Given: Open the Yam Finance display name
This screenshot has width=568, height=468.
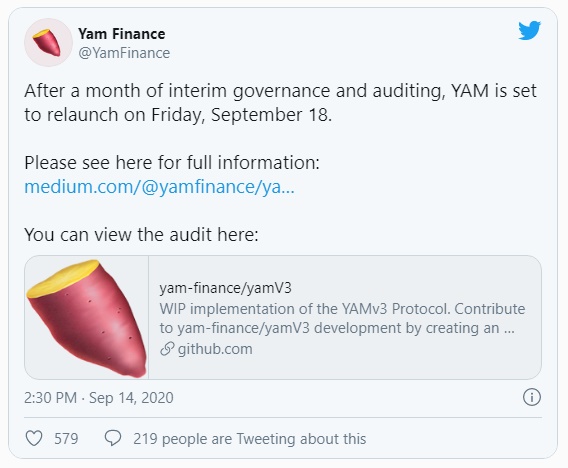Looking at the screenshot, I should pos(122,34).
